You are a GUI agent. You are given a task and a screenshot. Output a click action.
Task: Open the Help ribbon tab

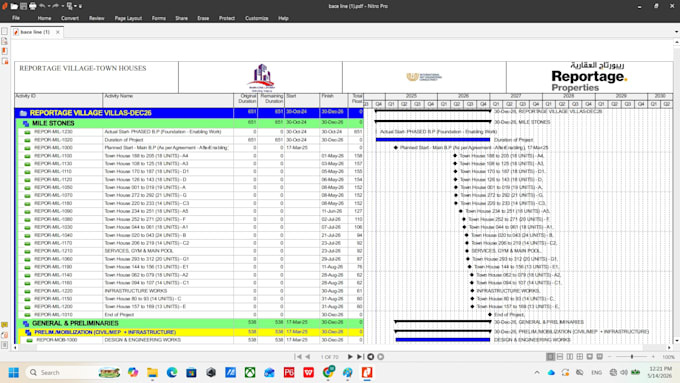283,18
